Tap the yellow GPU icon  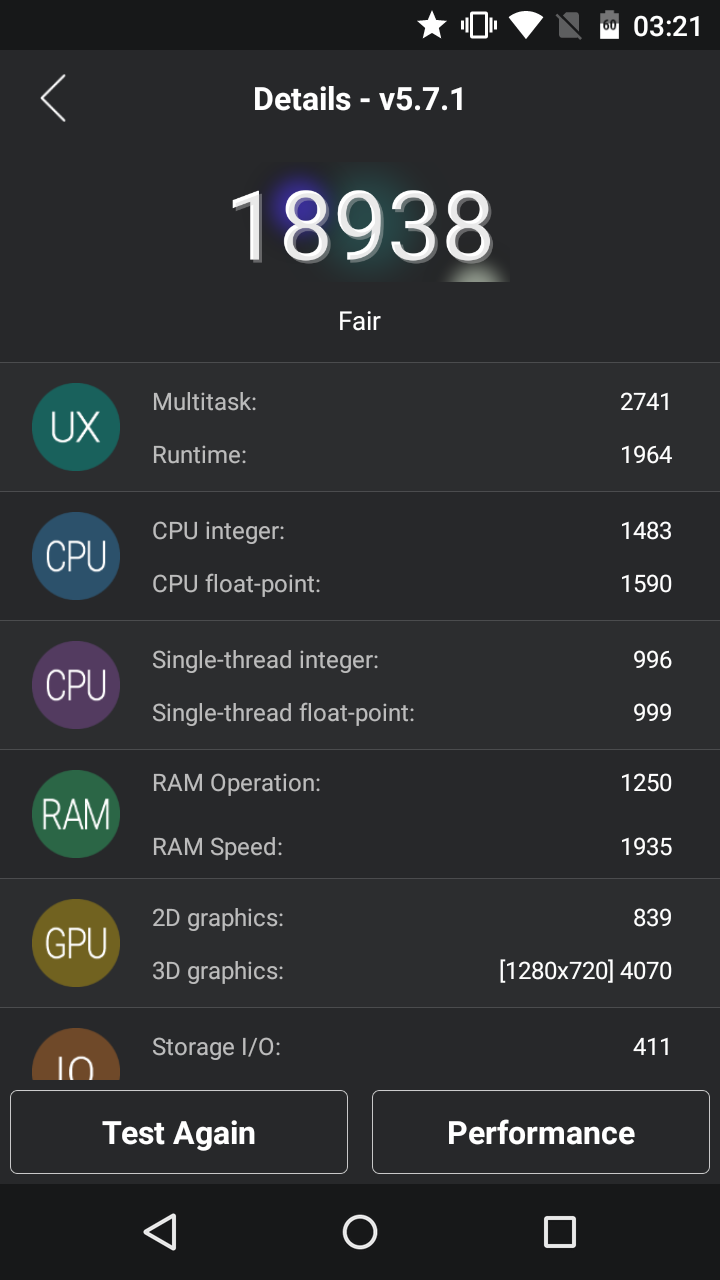pos(76,943)
